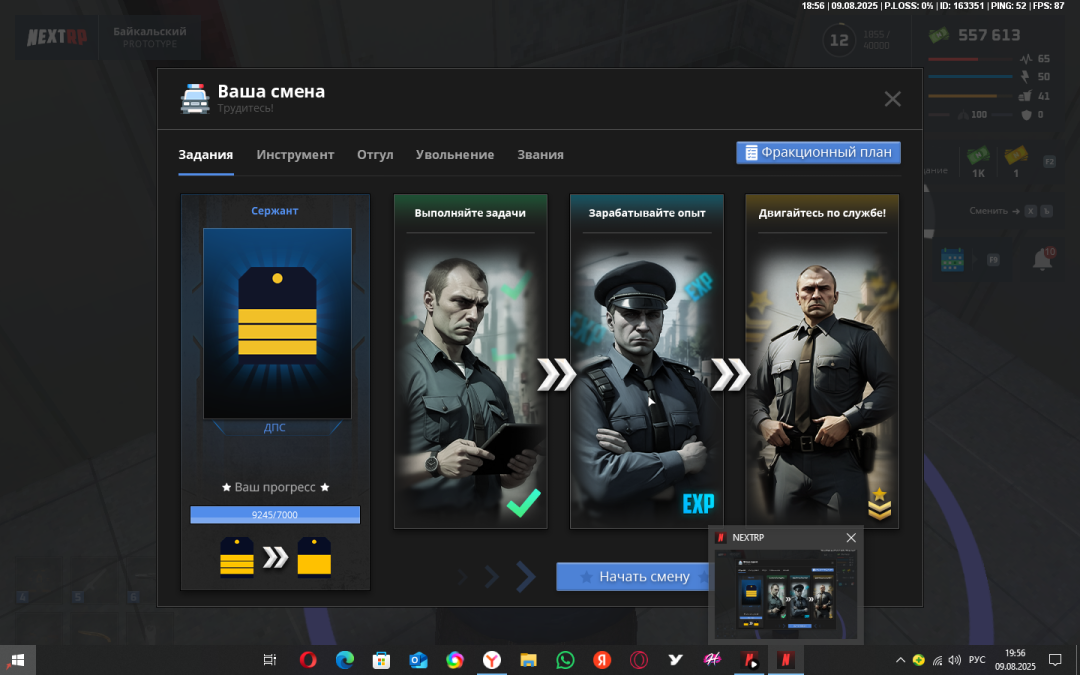Click the NEXTRP logo in the HUD

[57, 37]
